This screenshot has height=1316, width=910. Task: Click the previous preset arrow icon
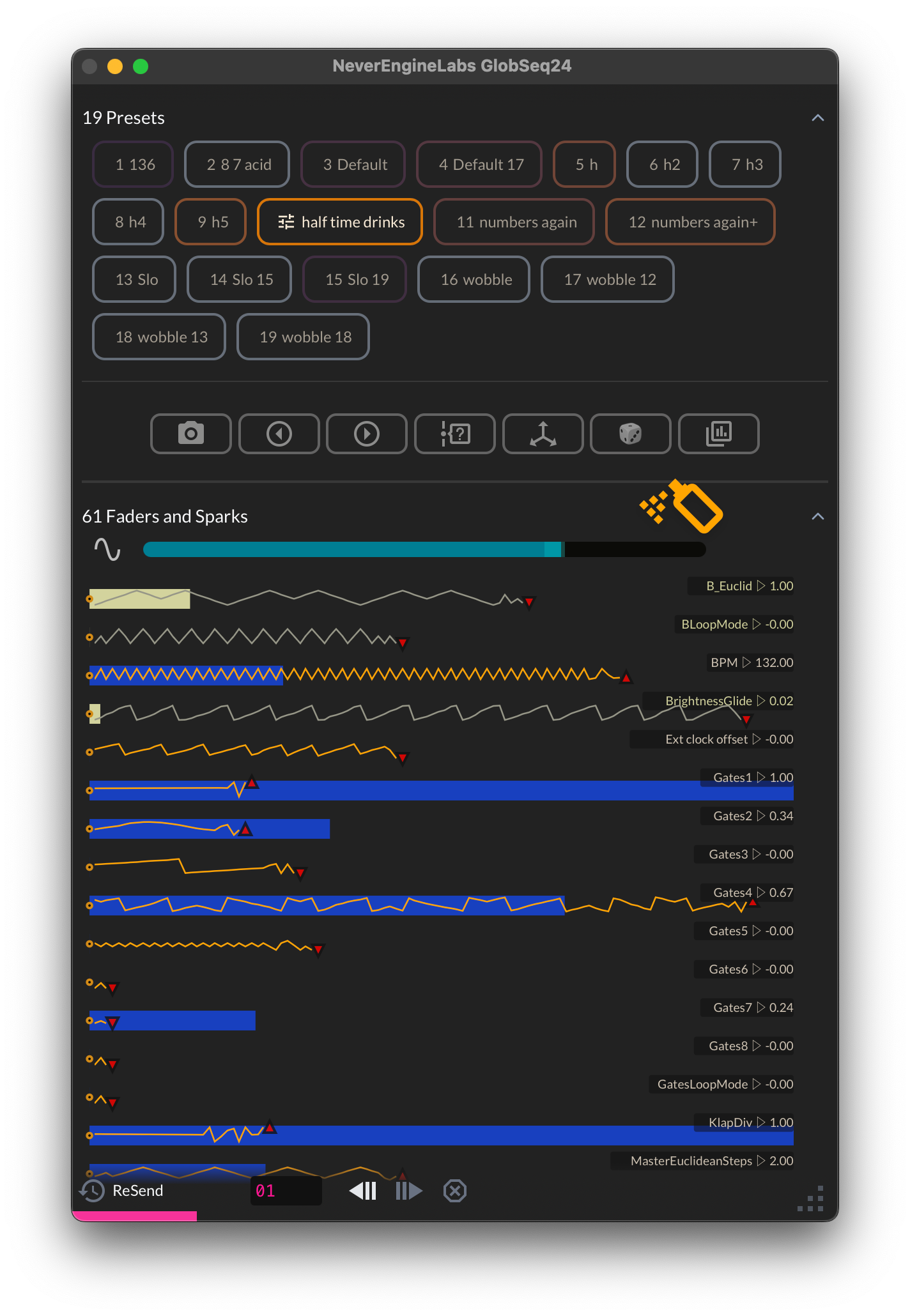point(279,434)
